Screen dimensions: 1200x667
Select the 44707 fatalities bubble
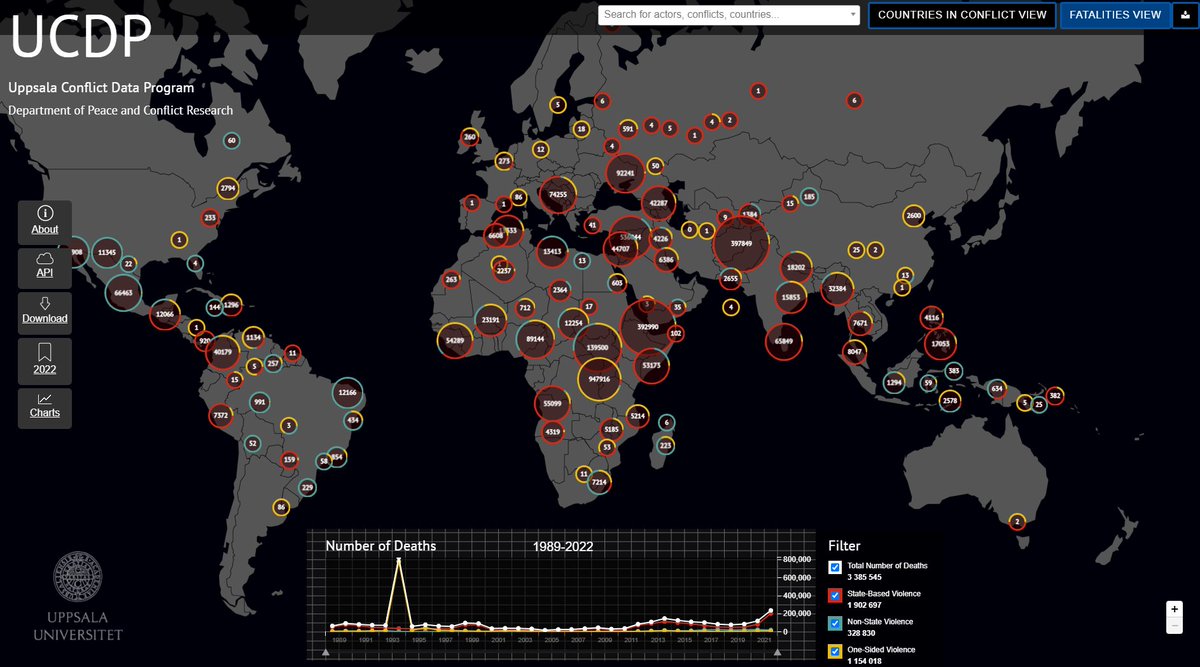(x=620, y=248)
